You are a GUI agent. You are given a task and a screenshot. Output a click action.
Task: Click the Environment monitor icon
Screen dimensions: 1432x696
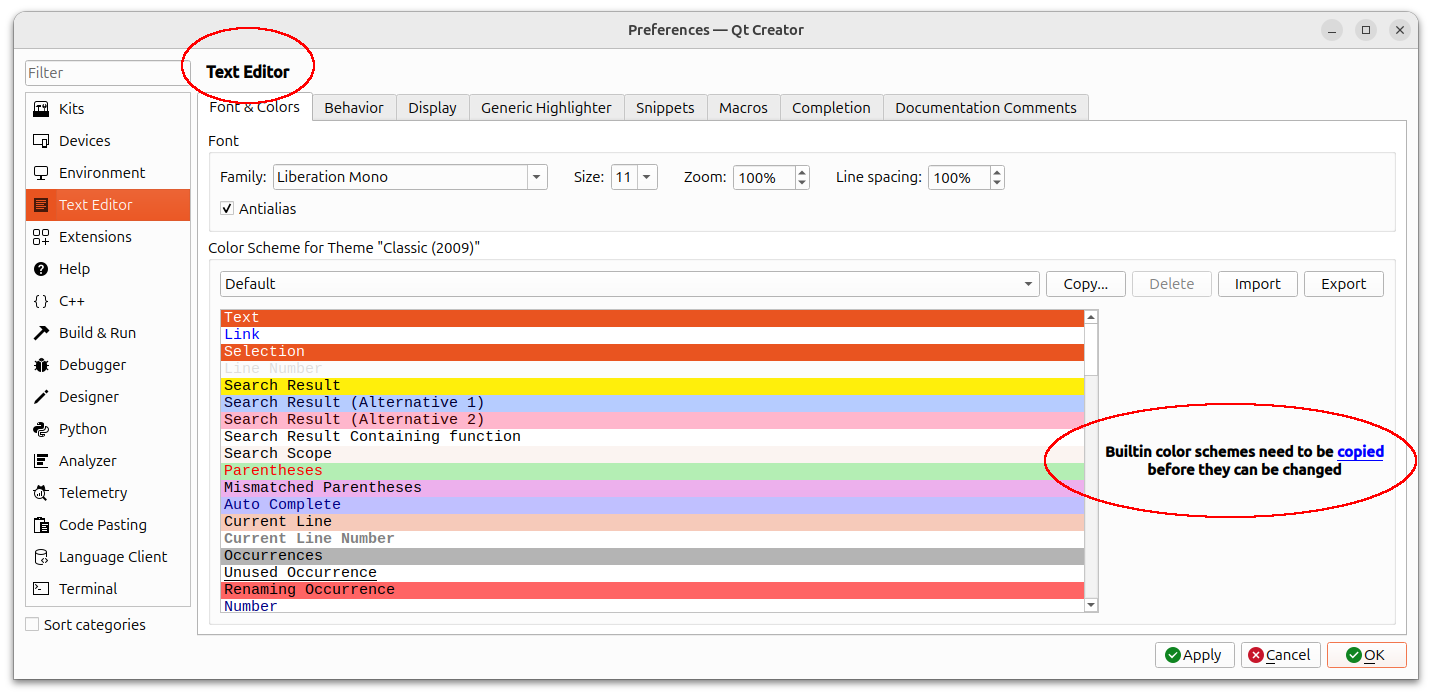(x=41, y=173)
